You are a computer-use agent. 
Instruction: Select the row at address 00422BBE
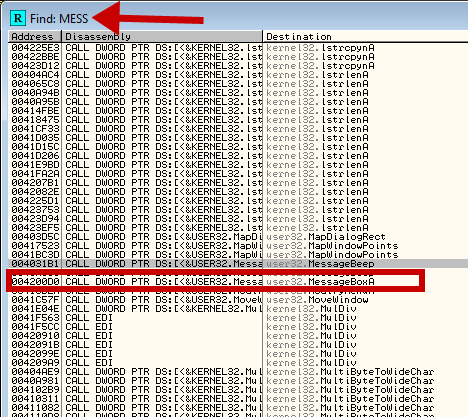238,57
